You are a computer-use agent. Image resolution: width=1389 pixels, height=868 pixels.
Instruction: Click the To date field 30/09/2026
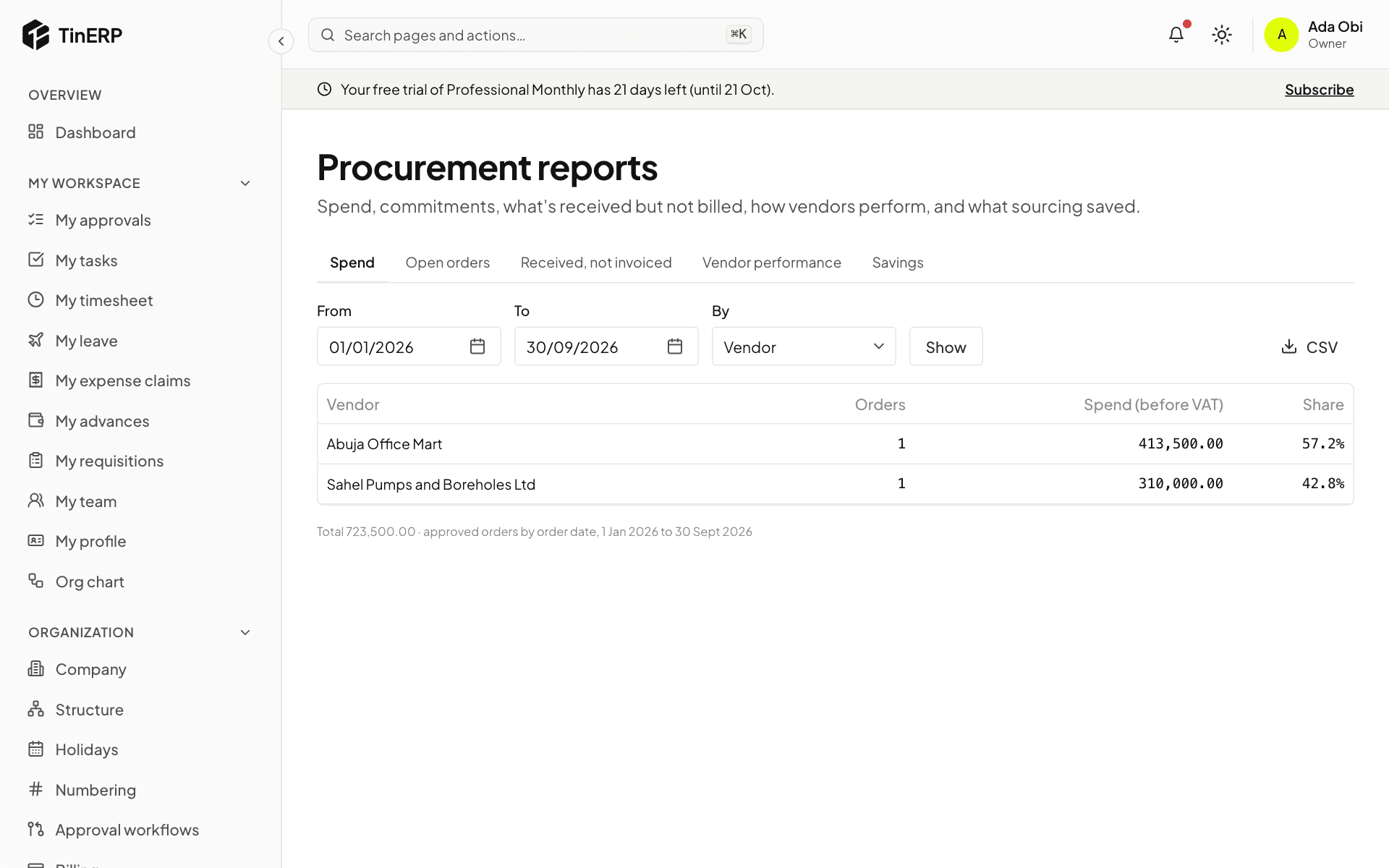click(606, 346)
